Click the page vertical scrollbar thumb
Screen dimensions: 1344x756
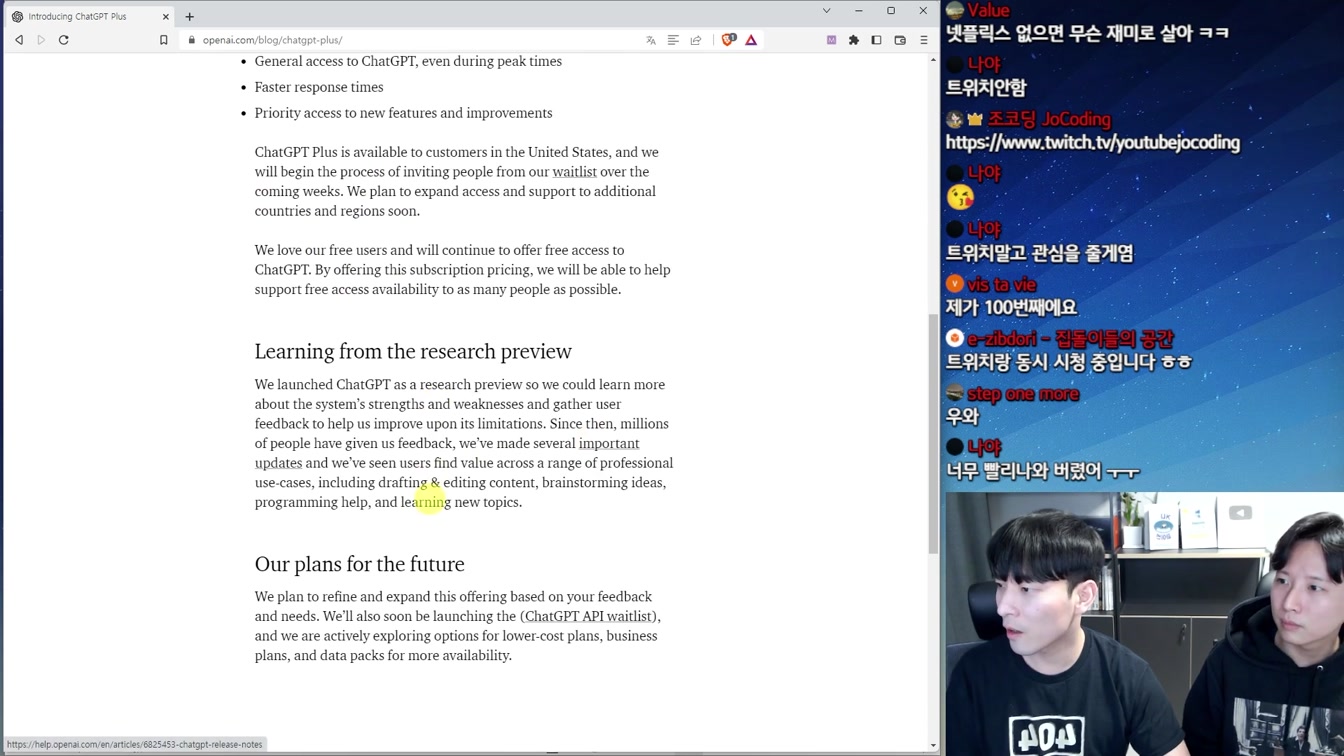(933, 433)
